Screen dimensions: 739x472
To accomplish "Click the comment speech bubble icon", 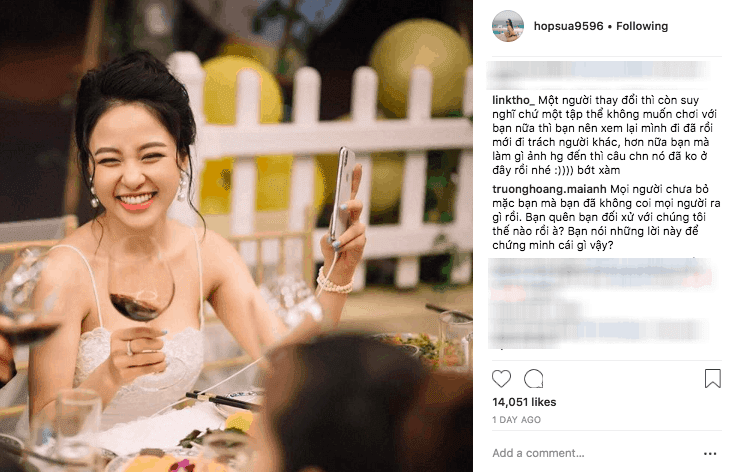I will click(534, 379).
